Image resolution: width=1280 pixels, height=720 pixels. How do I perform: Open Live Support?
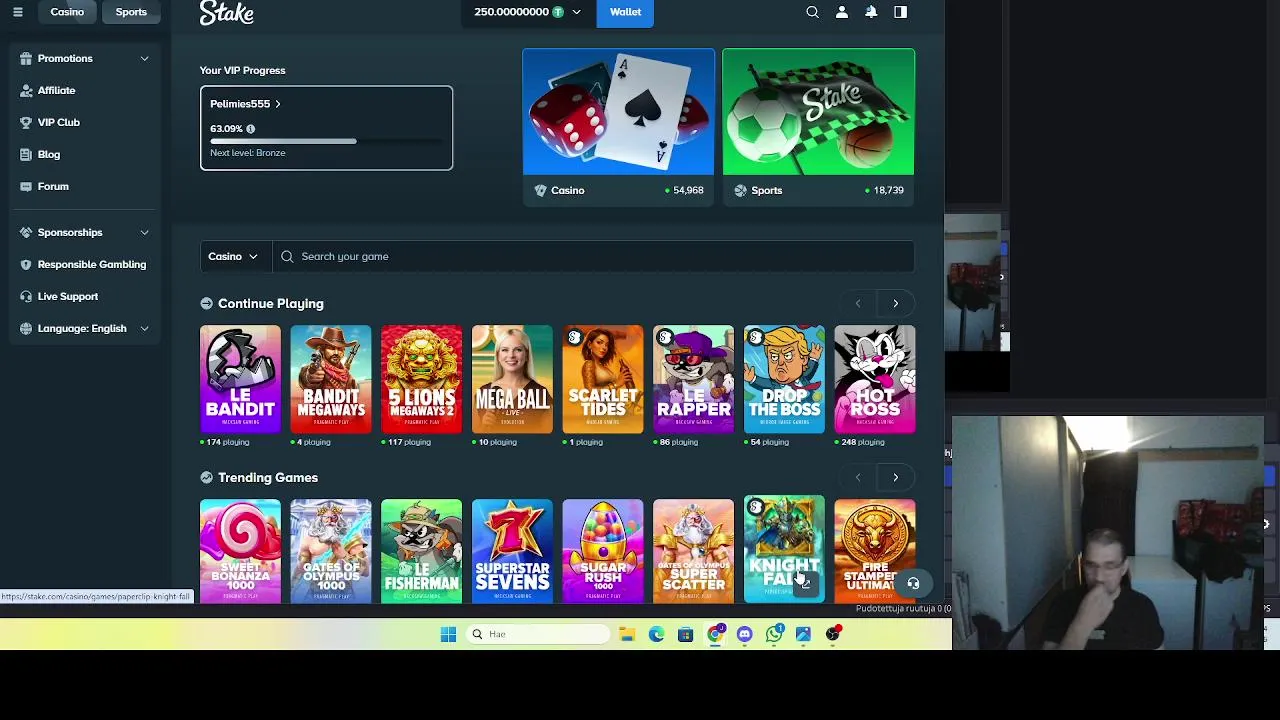[67, 296]
